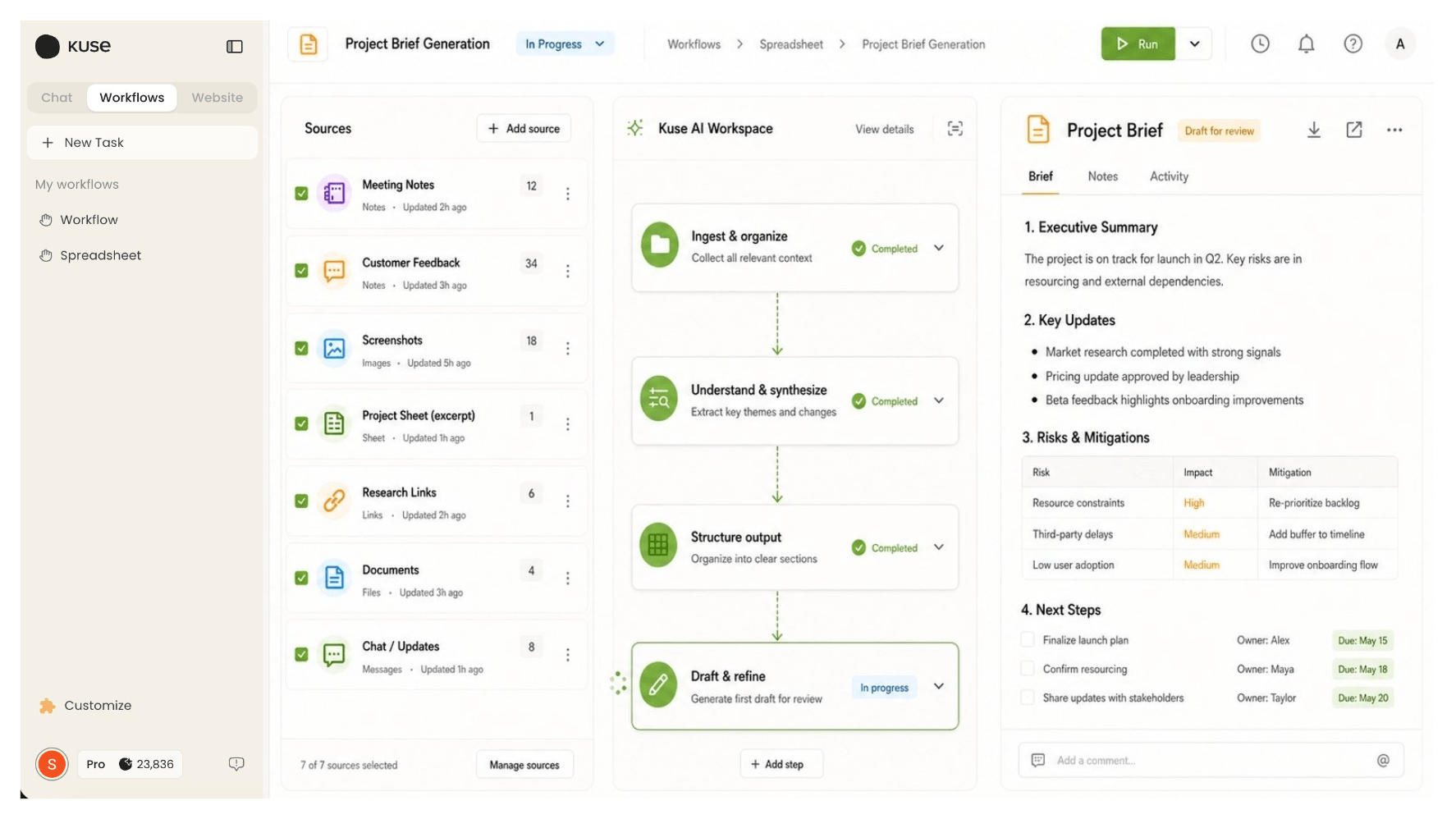Switch to the Chat tab

pos(57,98)
